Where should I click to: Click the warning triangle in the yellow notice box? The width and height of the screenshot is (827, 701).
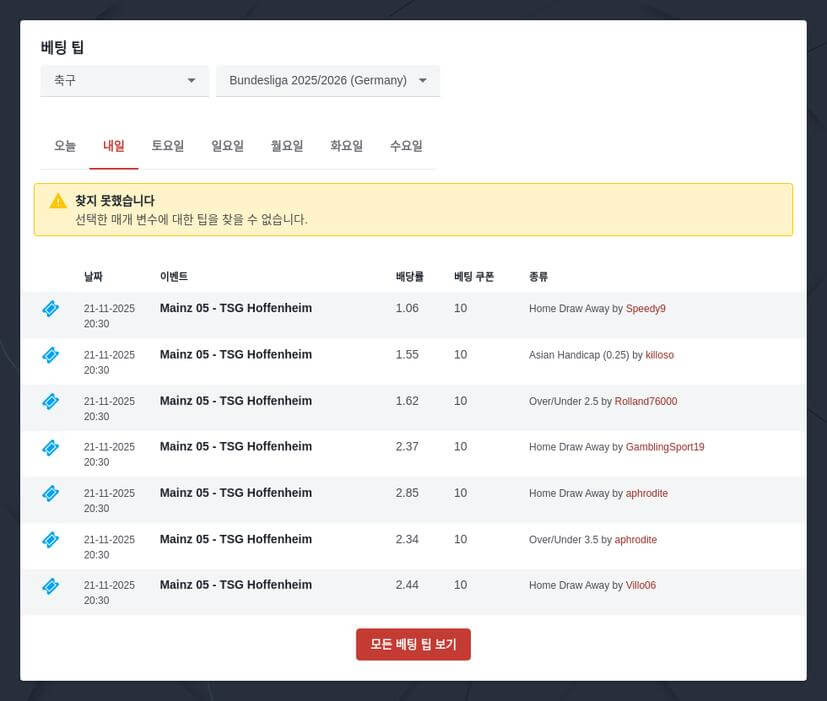(x=58, y=200)
